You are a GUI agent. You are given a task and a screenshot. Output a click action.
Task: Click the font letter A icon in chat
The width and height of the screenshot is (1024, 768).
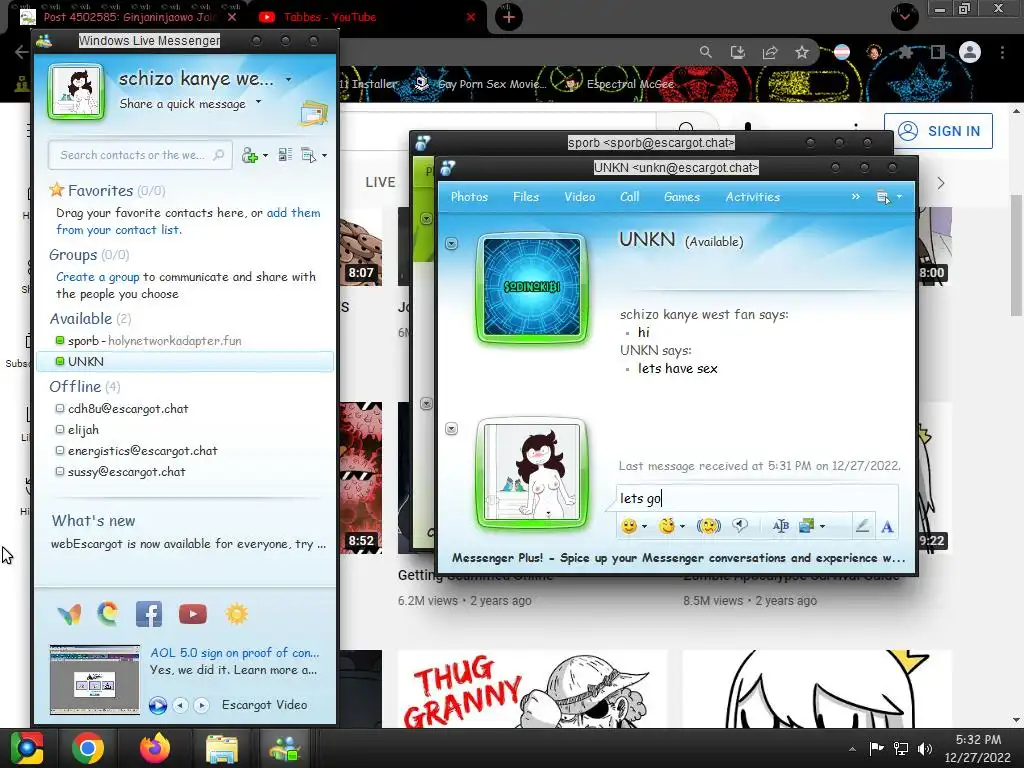click(x=887, y=526)
